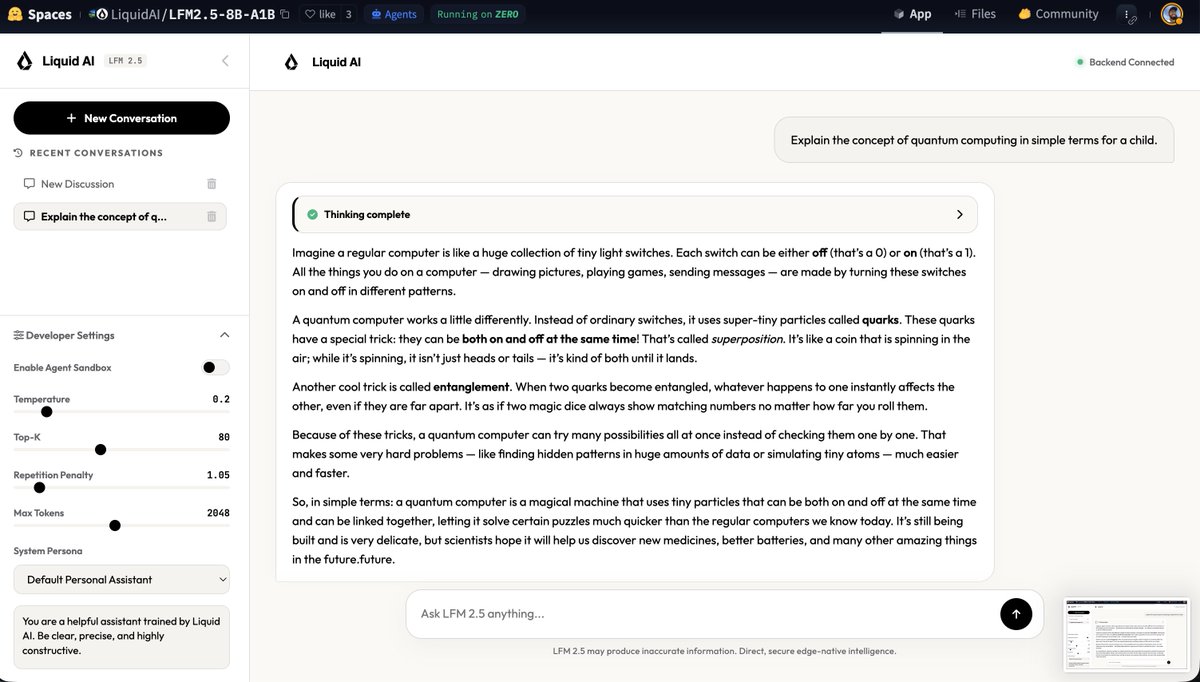Delete the Explain the concept conversation
Viewport: 1200px width, 682px height.
[211, 216]
